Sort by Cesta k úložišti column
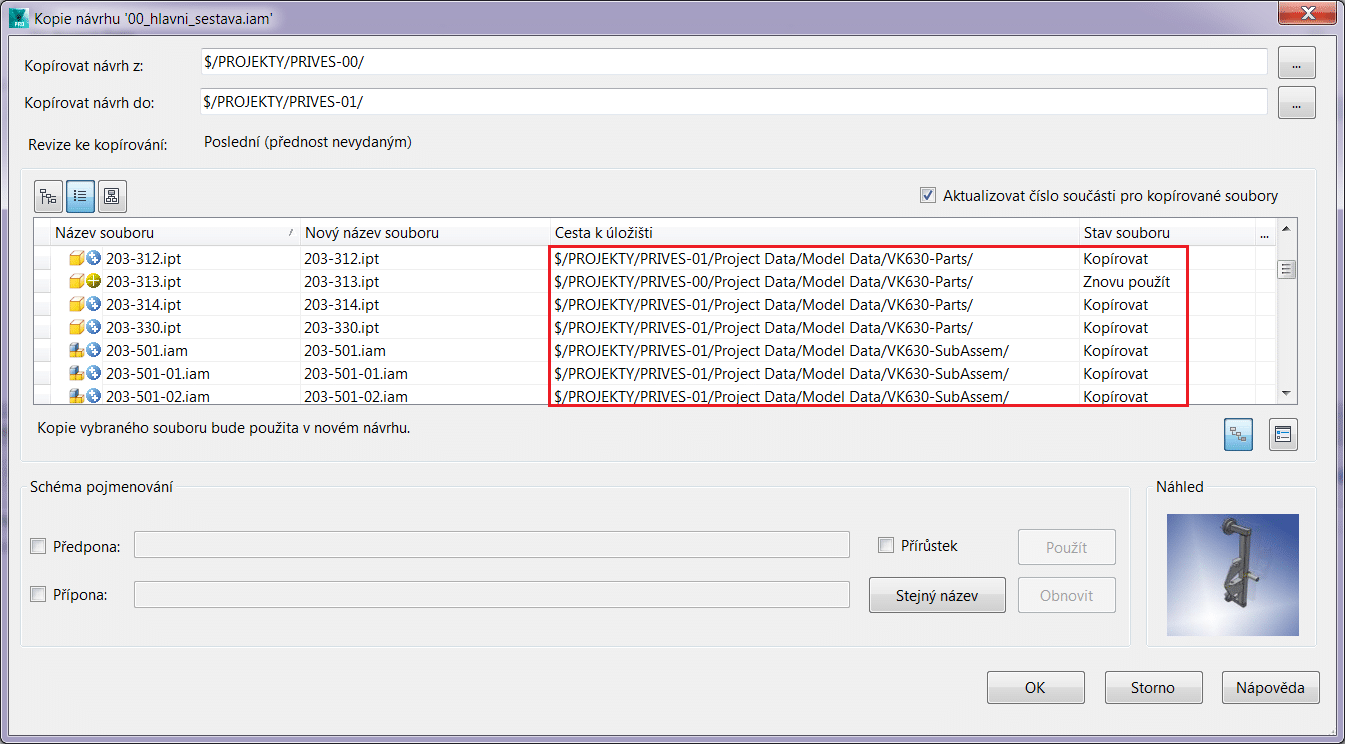Screen dimensions: 1345x744 [814, 233]
